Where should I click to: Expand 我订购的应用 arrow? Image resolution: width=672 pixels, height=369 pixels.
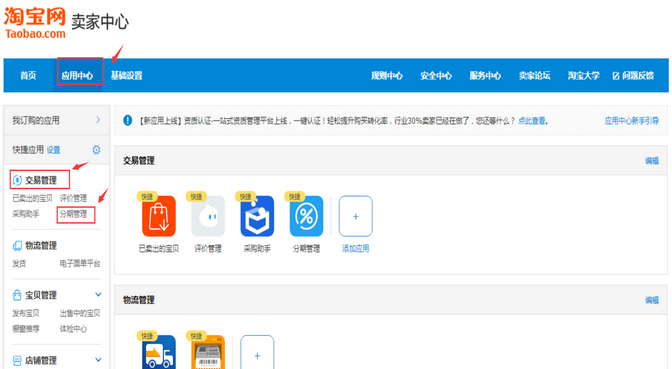(x=98, y=120)
